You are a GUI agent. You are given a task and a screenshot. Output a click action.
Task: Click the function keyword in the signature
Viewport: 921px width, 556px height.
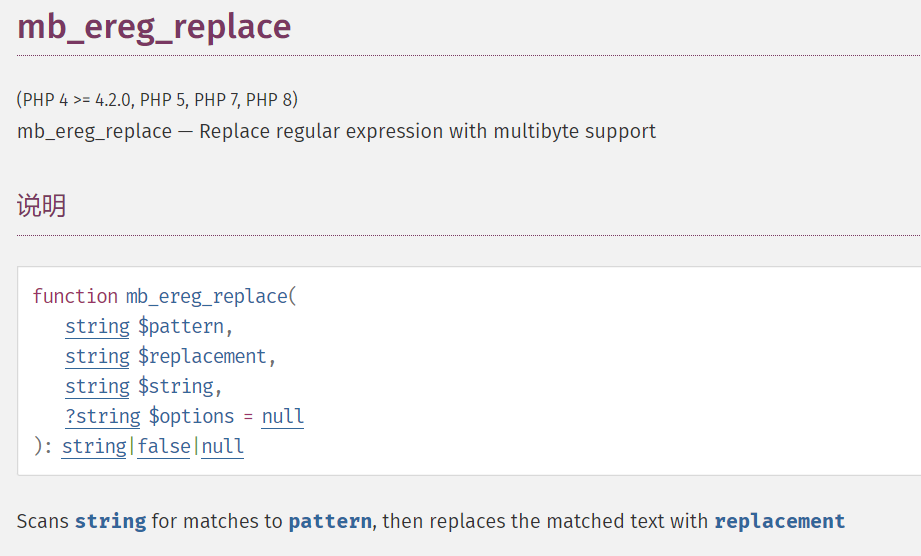[x=75, y=296]
